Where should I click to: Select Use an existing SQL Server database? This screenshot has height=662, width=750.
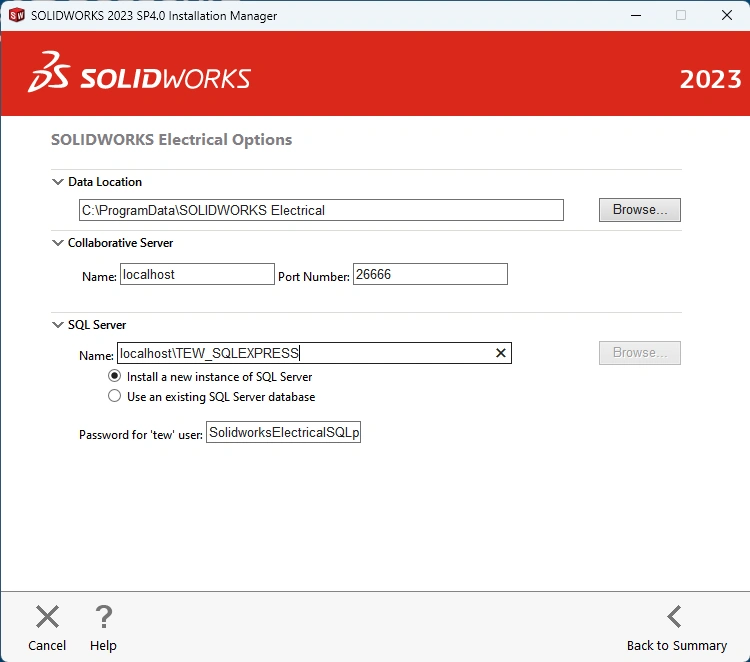114,396
